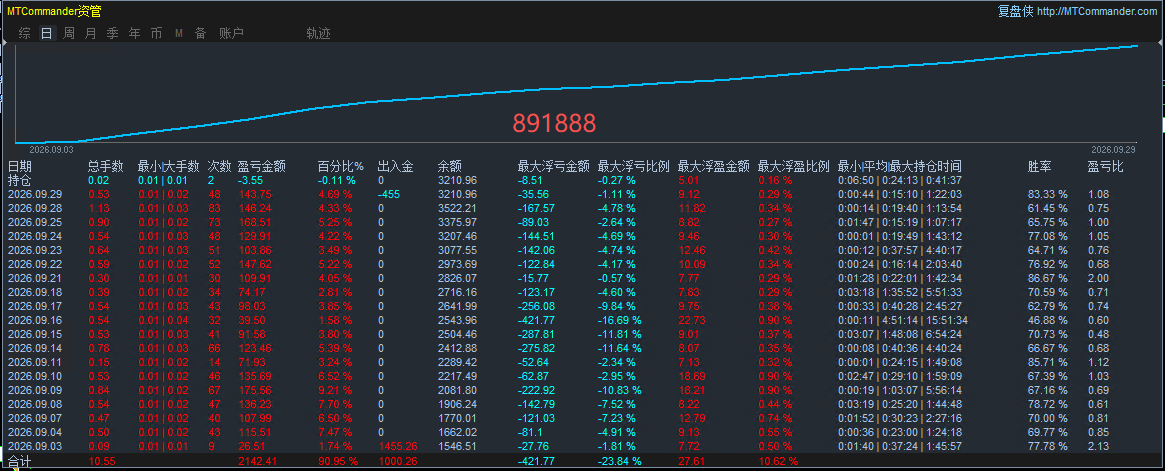Click the 最大浮亏金额 column header
Viewport: 1165px width, 471px height.
554,166
